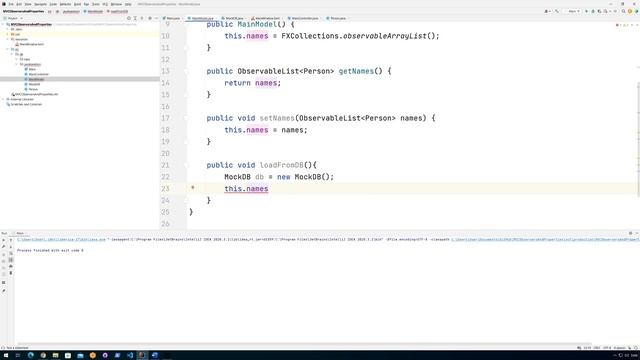Select MVCObservableProperties.iml file
The width and height of the screenshot is (640, 360).
pos(35,94)
